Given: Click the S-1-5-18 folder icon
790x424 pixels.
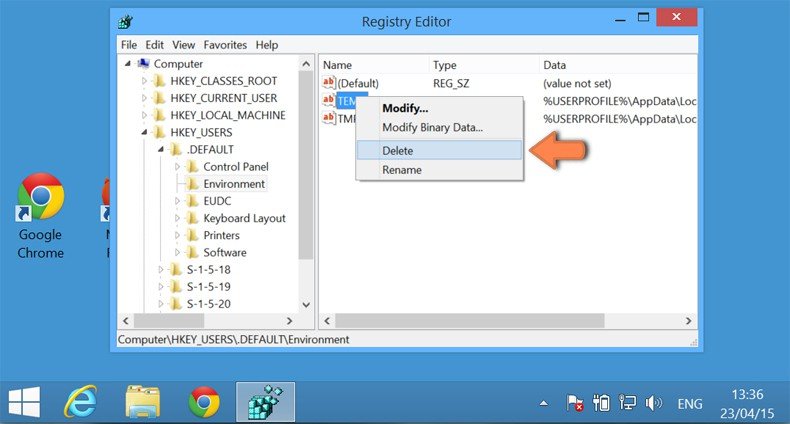Looking at the screenshot, I should (176, 269).
